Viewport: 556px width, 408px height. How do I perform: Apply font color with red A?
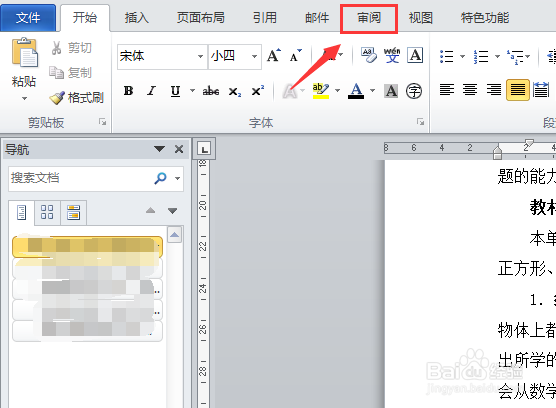coord(356,91)
